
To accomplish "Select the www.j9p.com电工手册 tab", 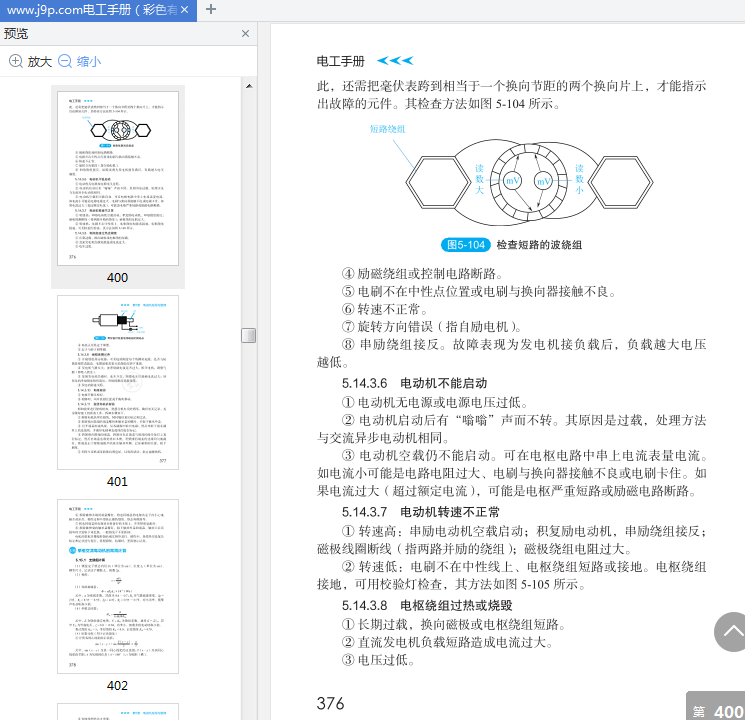I will (98, 10).
